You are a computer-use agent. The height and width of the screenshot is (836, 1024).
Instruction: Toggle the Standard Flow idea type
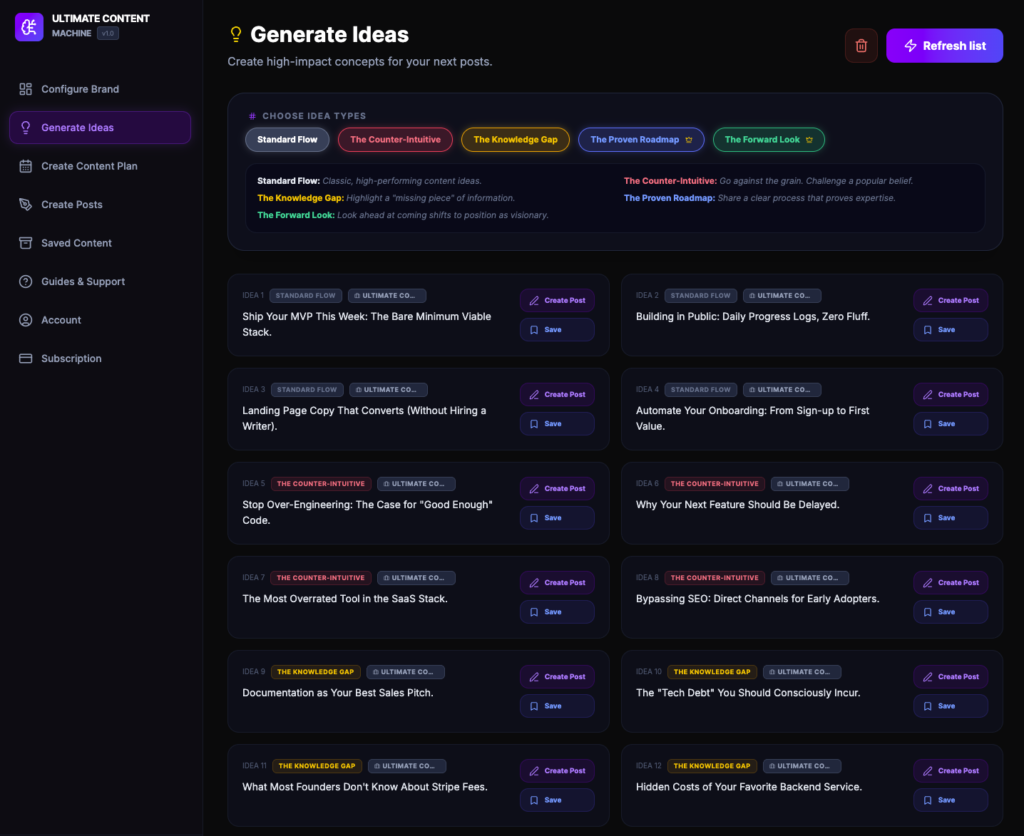point(287,140)
